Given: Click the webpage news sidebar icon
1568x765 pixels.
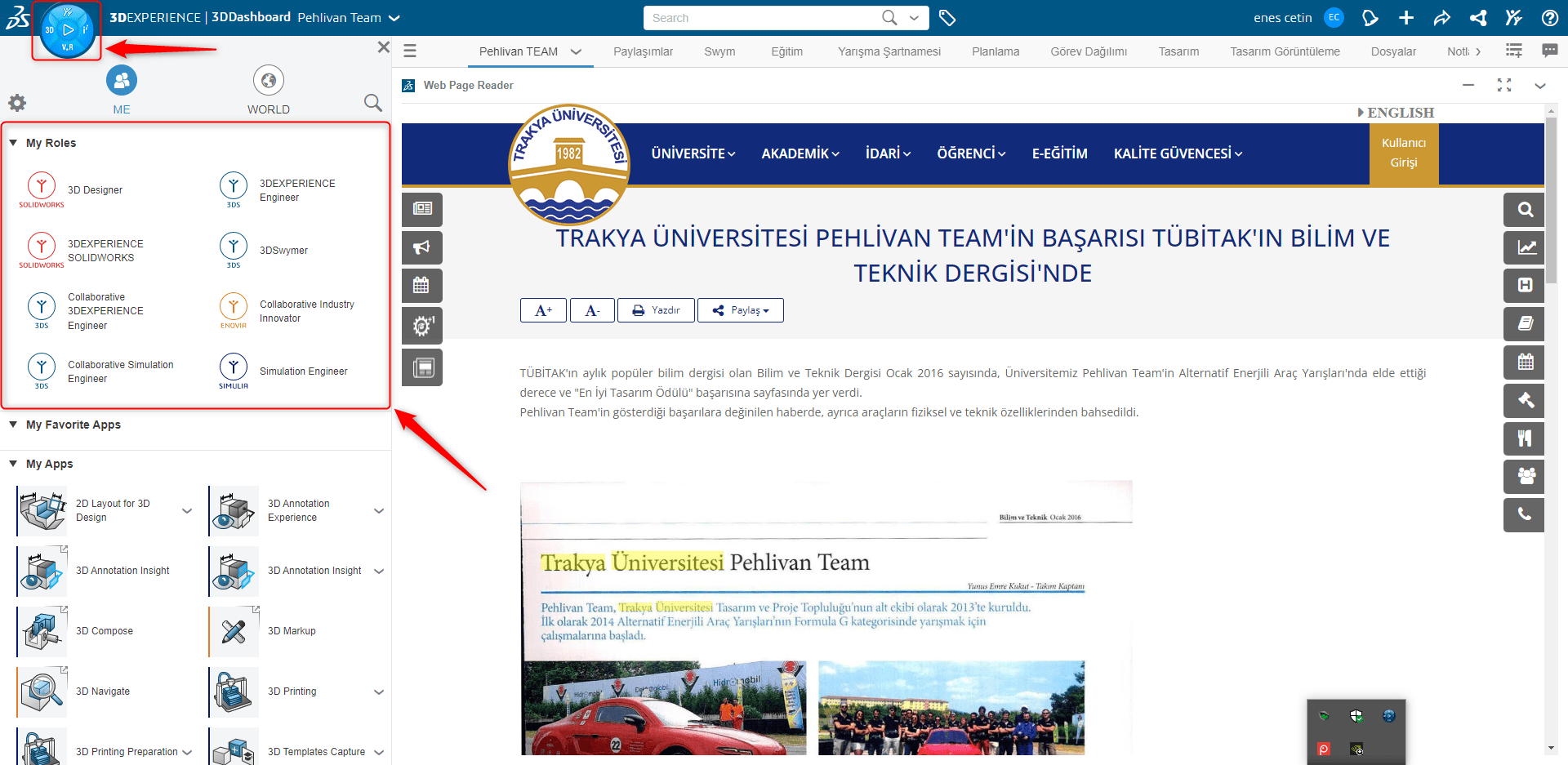Looking at the screenshot, I should point(422,209).
